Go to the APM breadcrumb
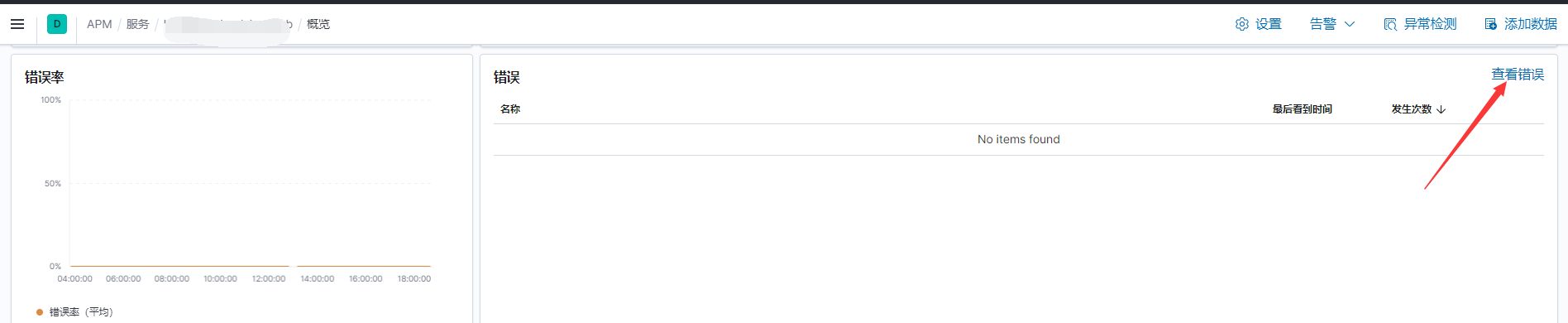The width and height of the screenshot is (1568, 323). coord(99,24)
